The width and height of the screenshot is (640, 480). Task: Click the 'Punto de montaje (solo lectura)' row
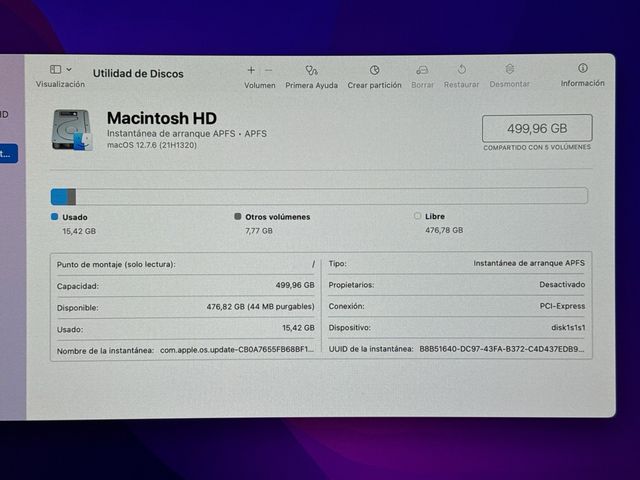point(186,264)
